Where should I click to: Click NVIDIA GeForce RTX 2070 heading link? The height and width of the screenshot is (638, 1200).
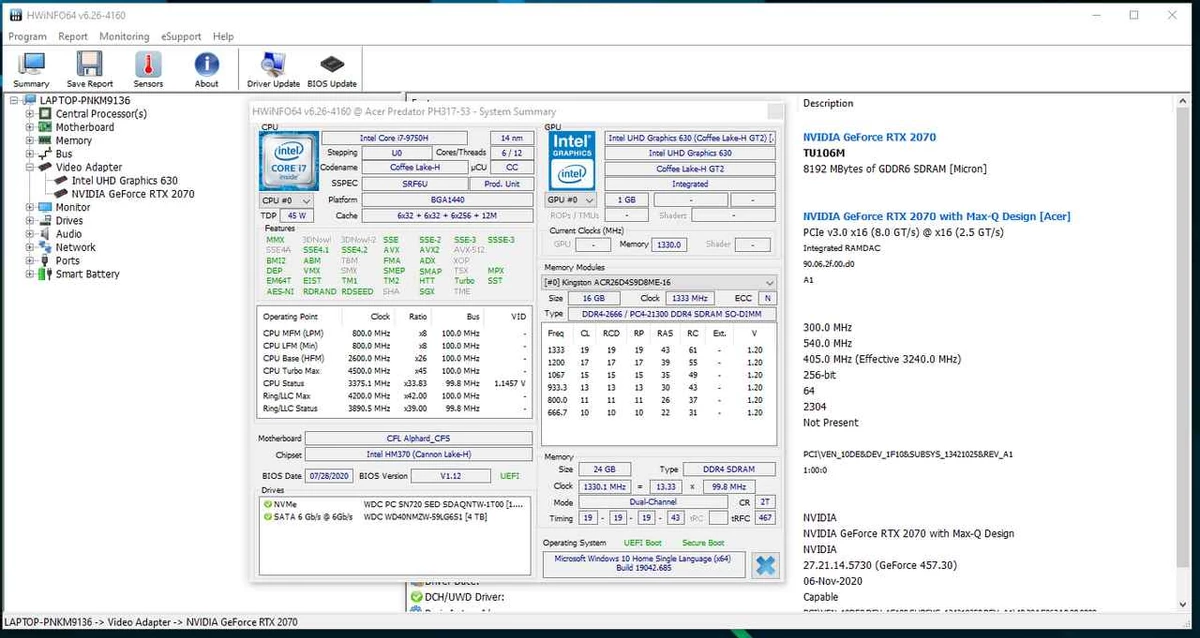870,137
